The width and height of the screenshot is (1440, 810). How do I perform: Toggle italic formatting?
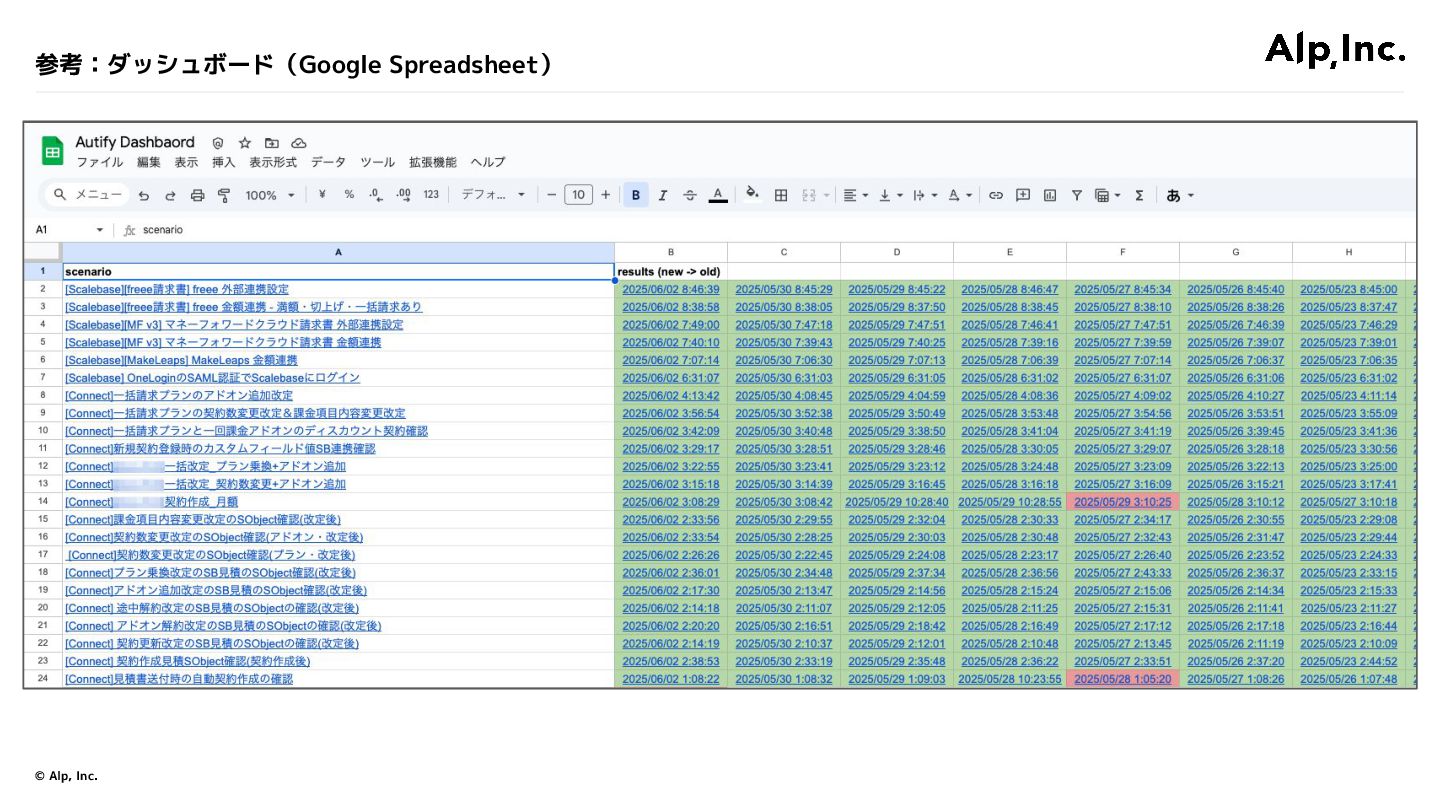tap(662, 195)
